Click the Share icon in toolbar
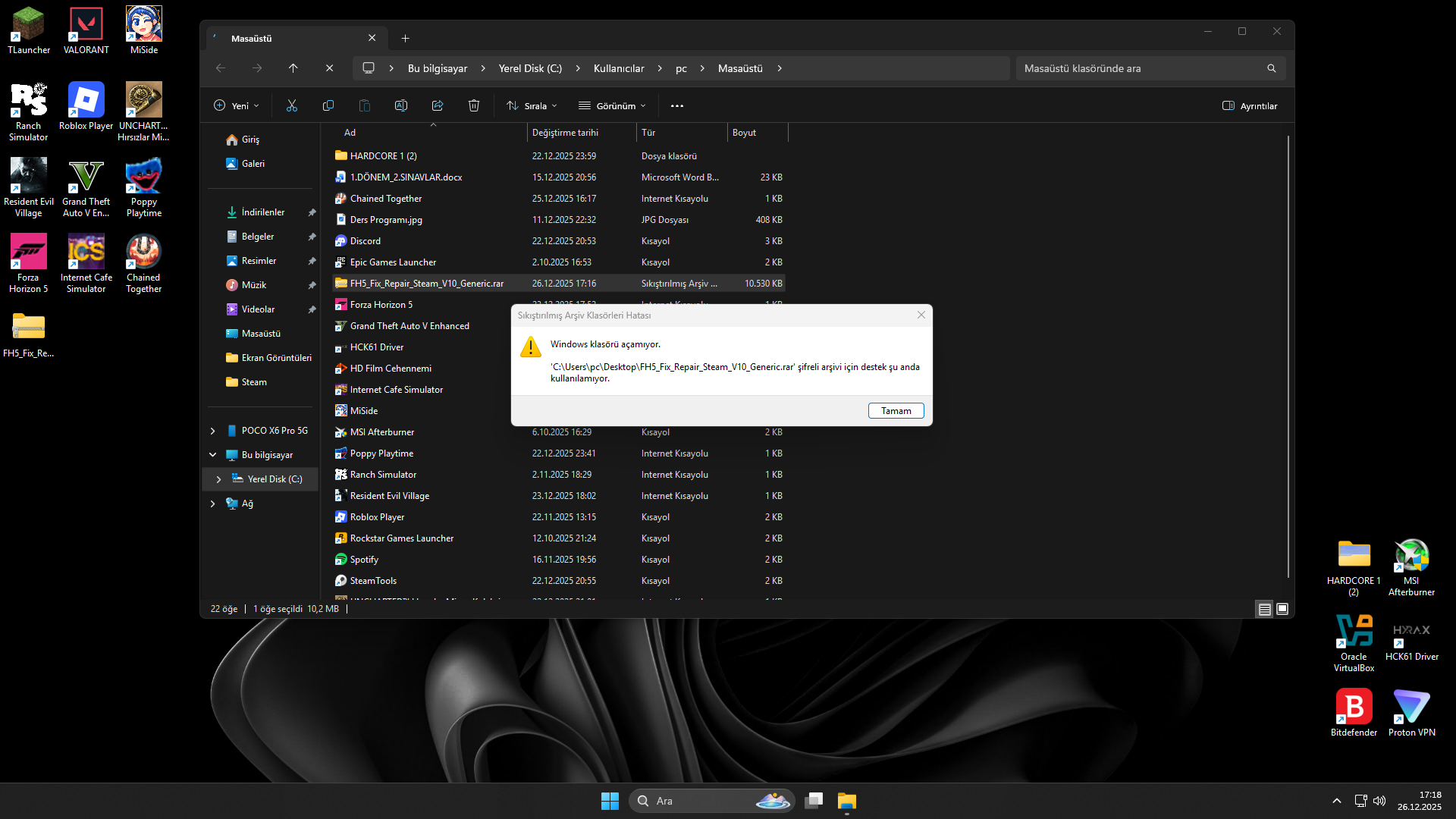The image size is (1456, 819). (438, 106)
